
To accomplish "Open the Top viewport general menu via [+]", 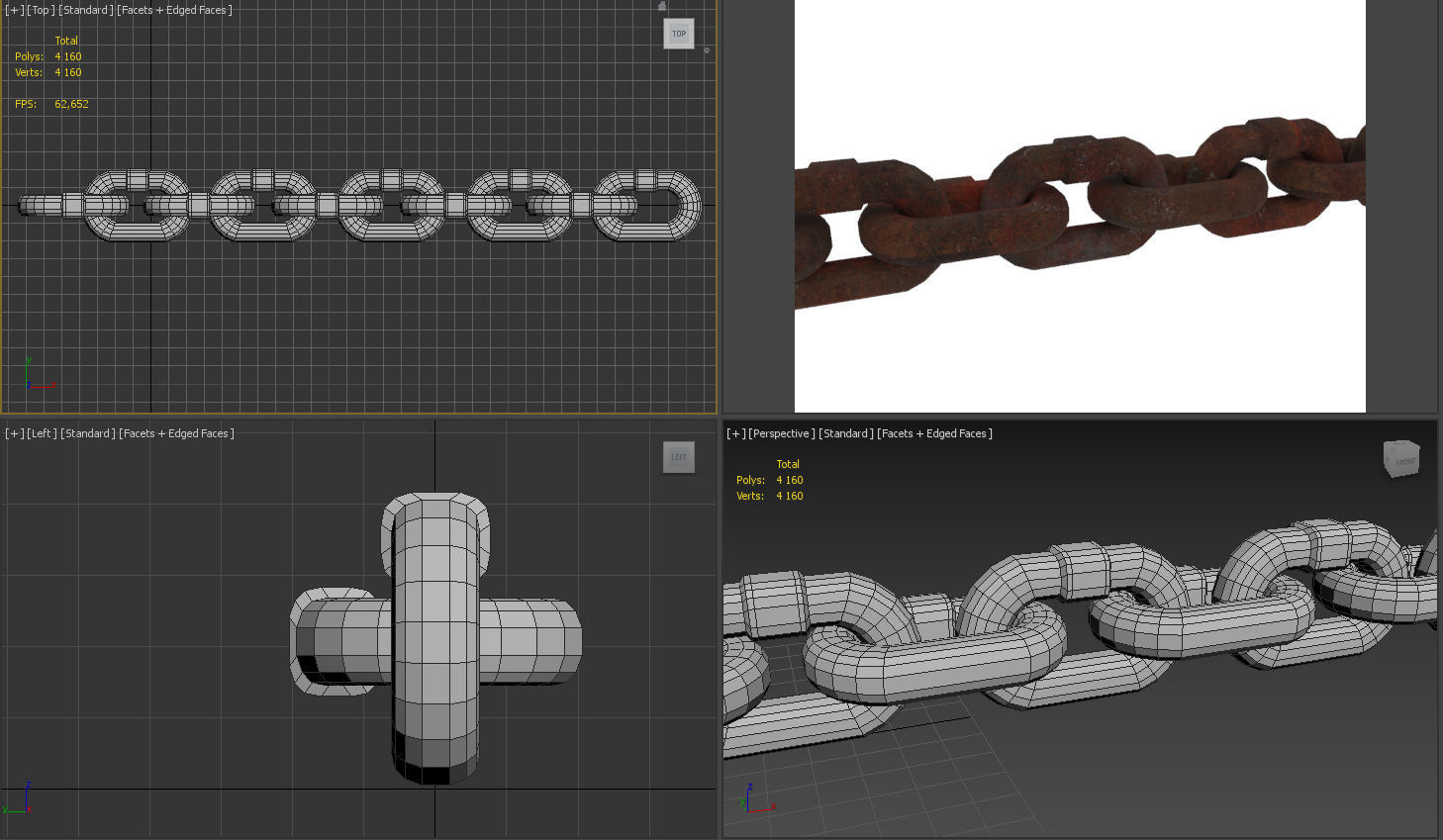I will click(x=12, y=9).
